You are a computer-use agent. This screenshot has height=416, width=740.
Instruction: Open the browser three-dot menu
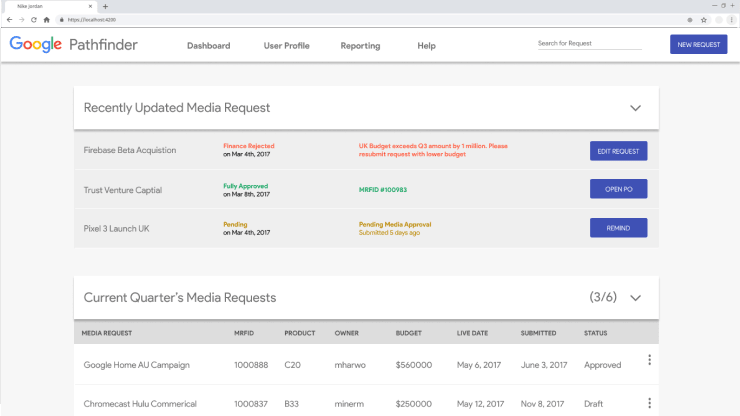[732, 20]
